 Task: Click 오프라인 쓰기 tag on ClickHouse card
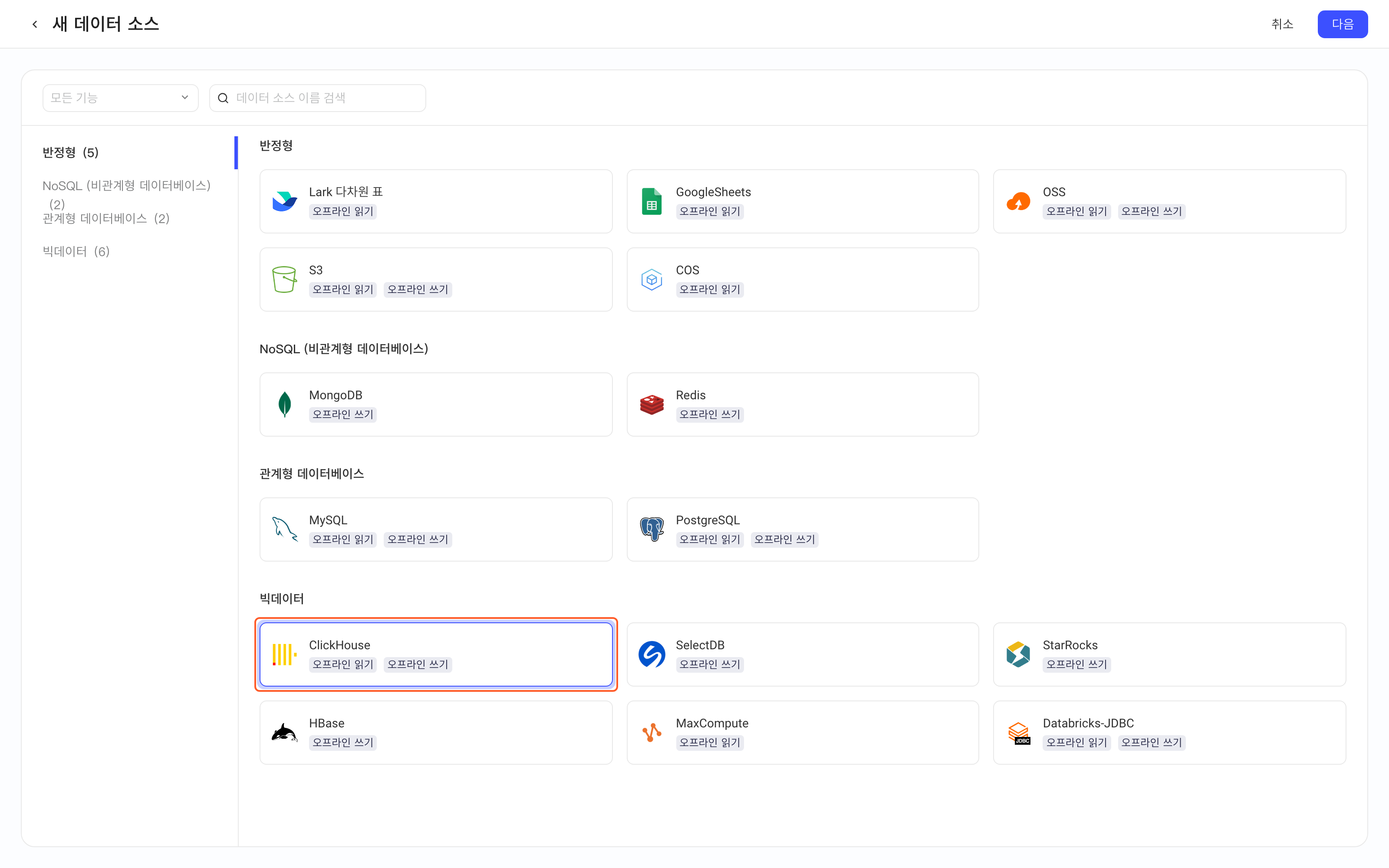(418, 665)
